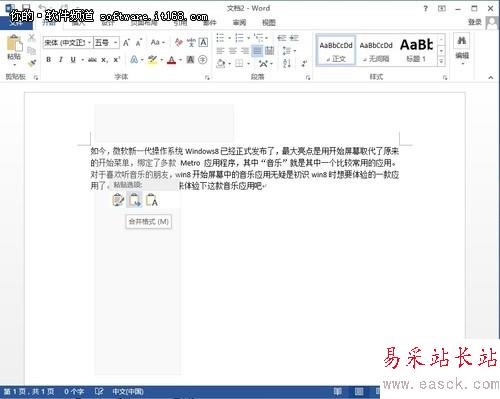500x399 pixels.
Task: Select the Format Painter brush
Action: (32, 63)
